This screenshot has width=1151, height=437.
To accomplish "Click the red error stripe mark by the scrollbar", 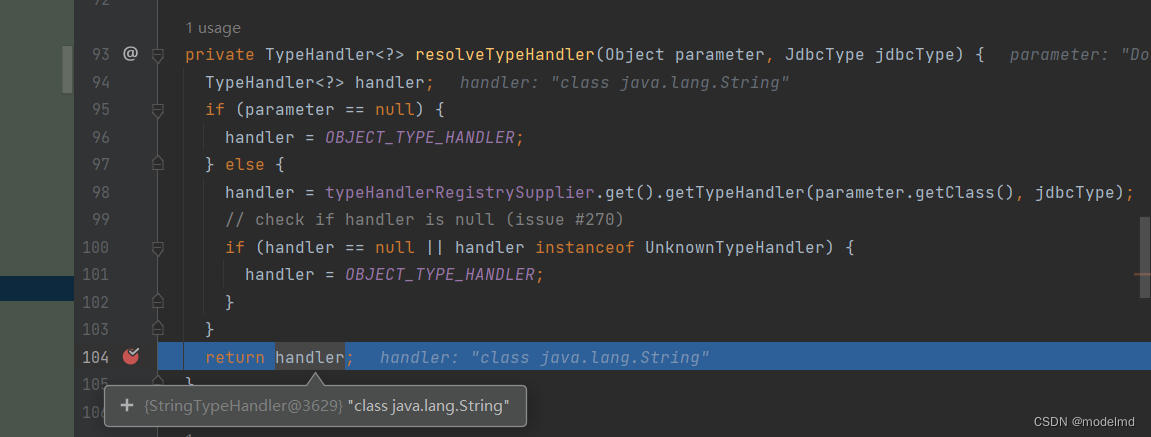I will [1141, 275].
